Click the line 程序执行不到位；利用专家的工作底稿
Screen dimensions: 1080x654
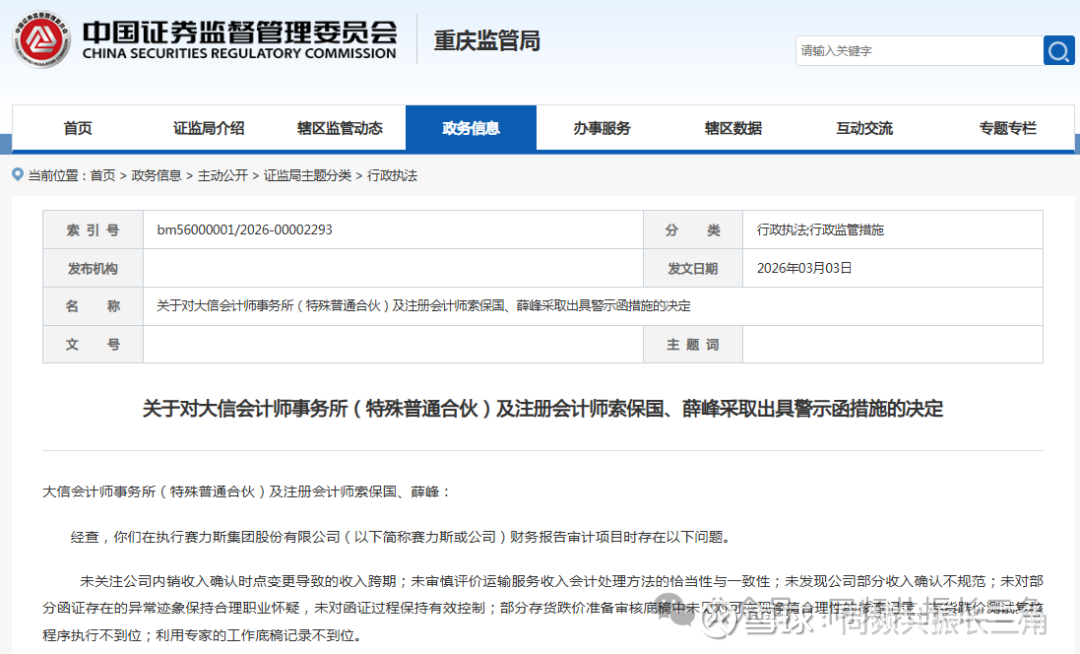tap(202, 635)
